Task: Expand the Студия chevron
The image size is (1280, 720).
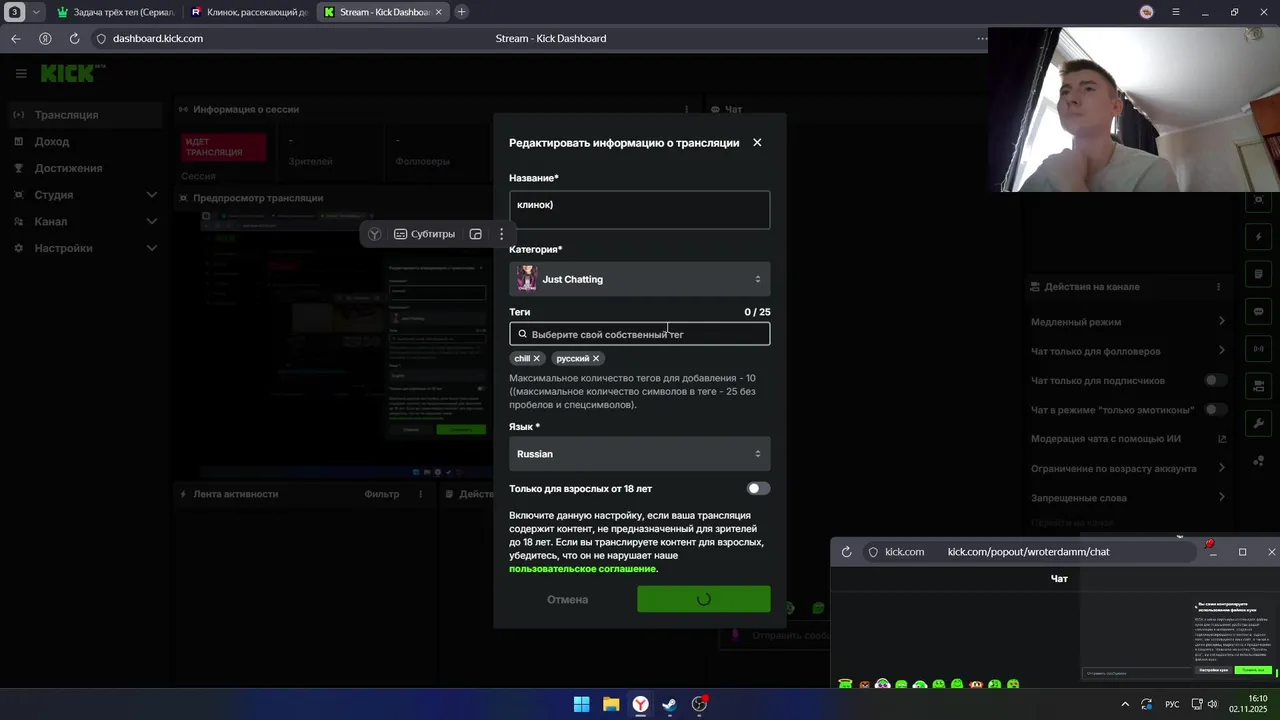Action: [x=152, y=195]
